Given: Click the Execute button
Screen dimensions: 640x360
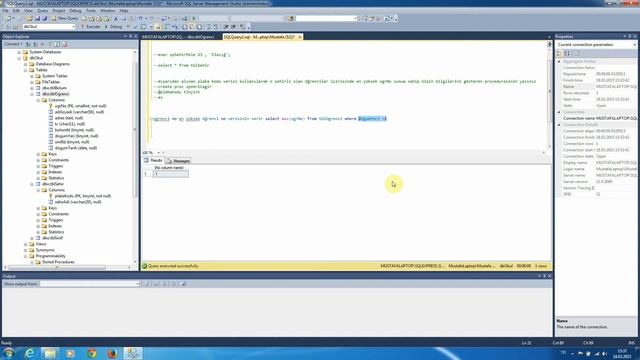Looking at the screenshot, I should coord(90,27).
